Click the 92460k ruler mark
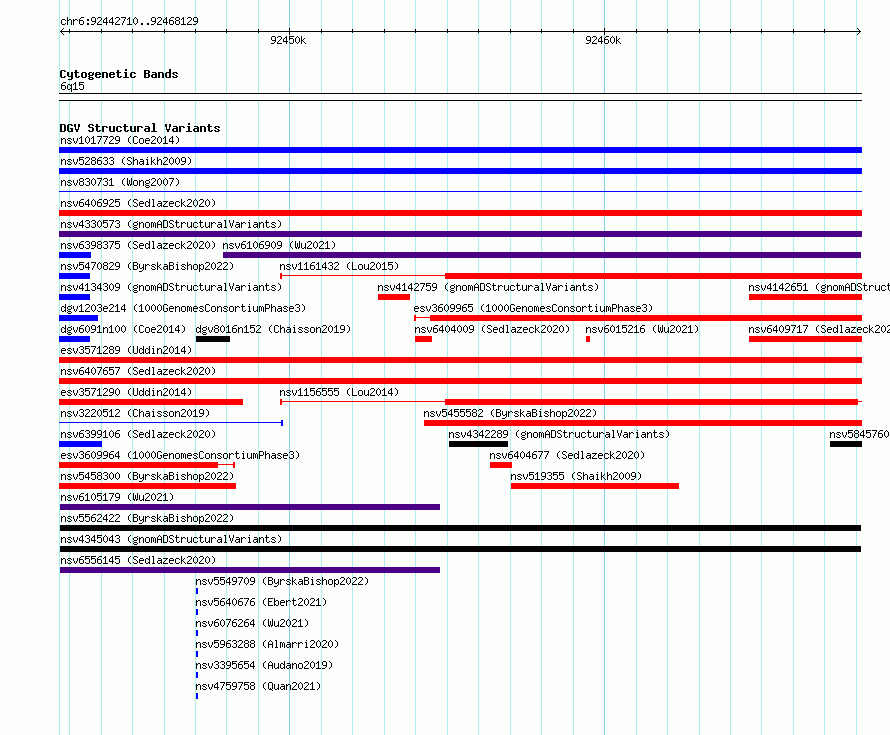The image size is (890, 735). [603, 40]
